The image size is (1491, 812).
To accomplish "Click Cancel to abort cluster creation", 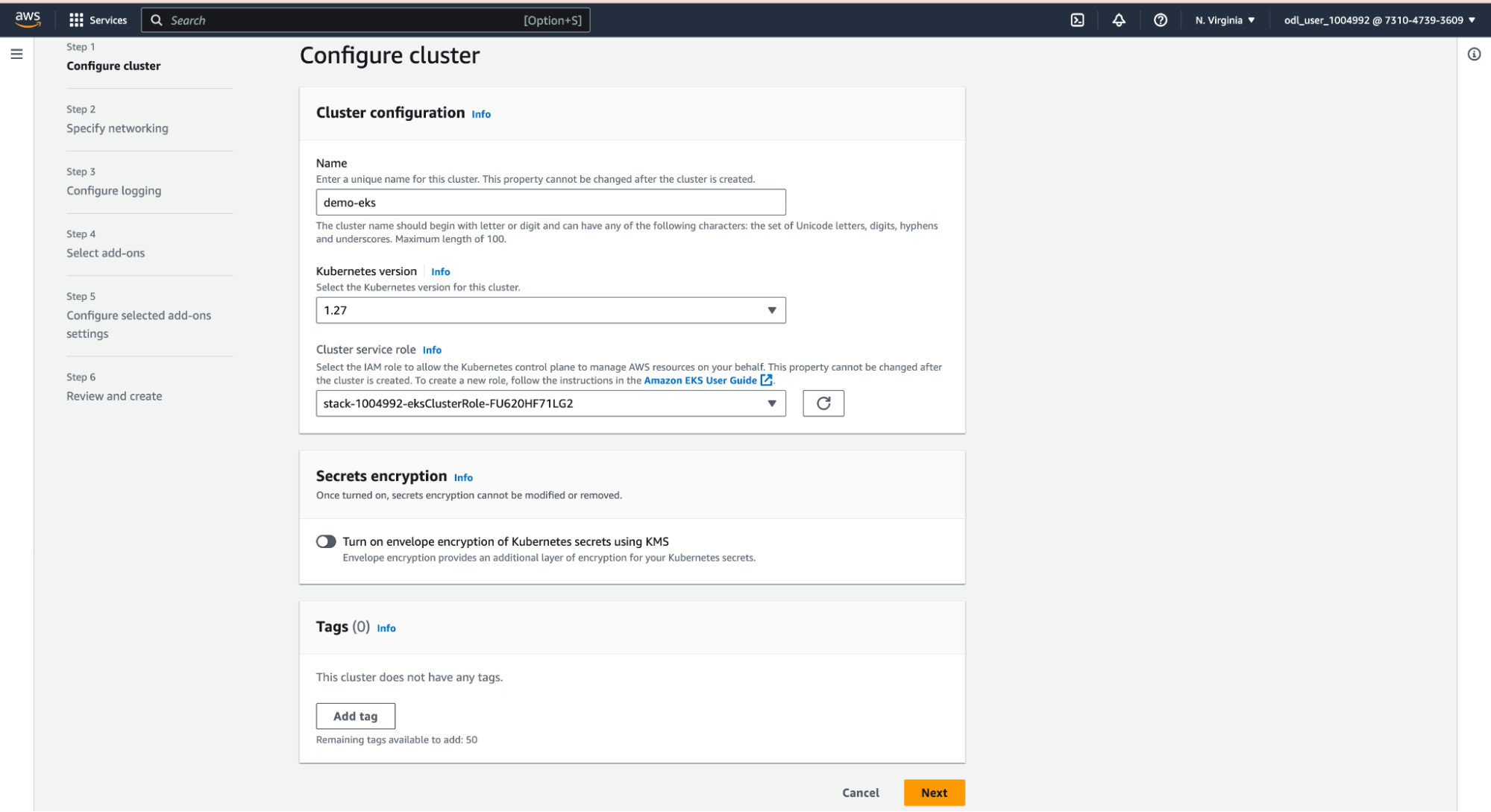I will [x=860, y=793].
